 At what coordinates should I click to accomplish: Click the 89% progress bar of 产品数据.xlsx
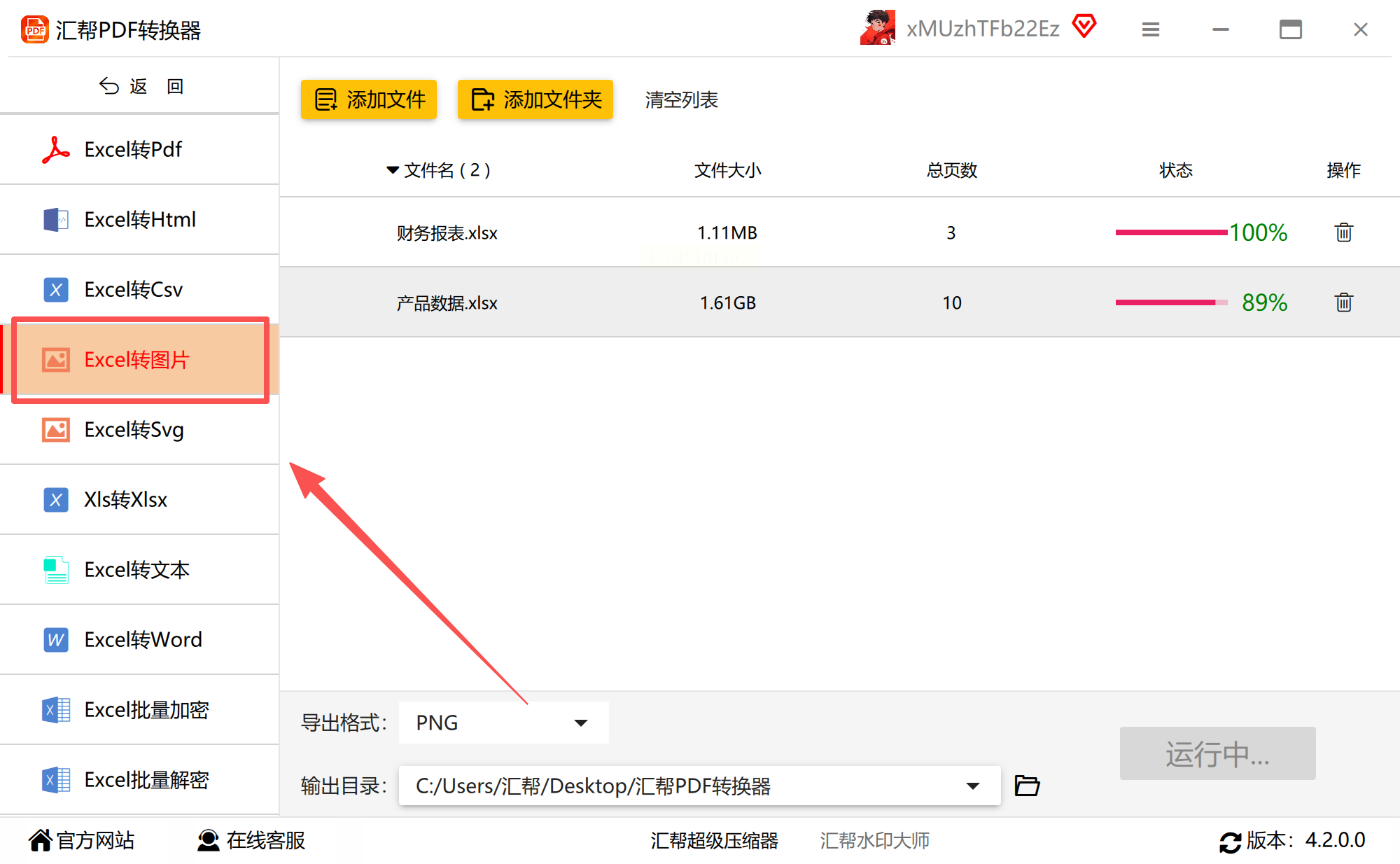1171,302
